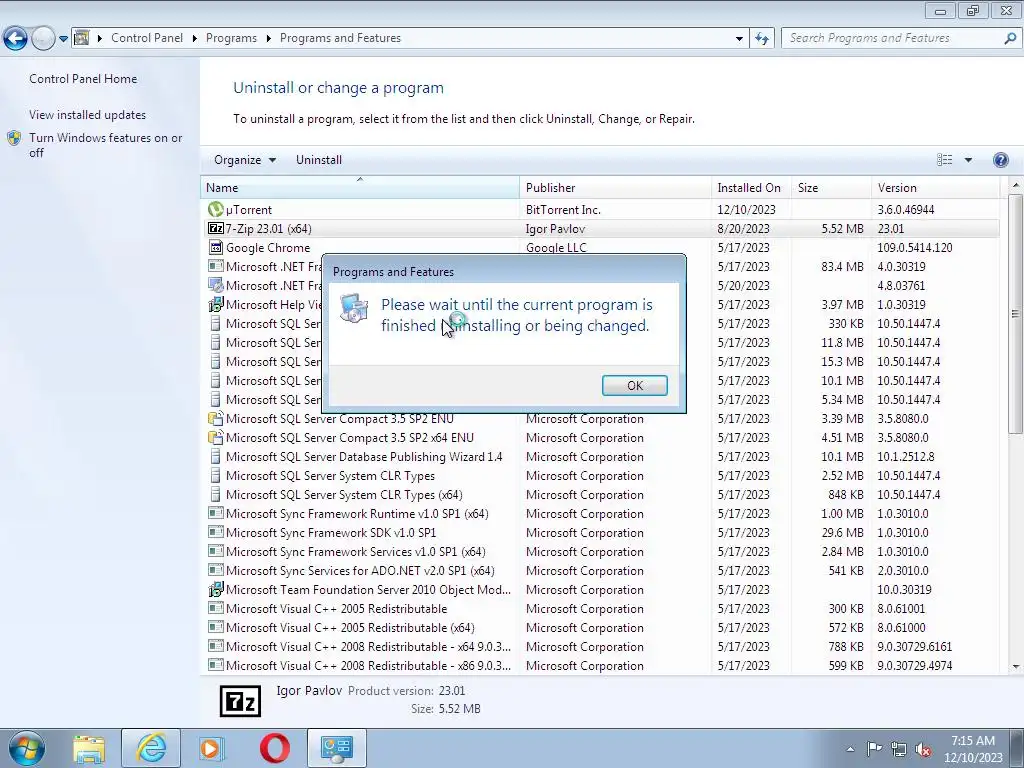Click the BitTorrent Inc. publisher cell
The width and height of the screenshot is (1024, 768).
(x=563, y=210)
